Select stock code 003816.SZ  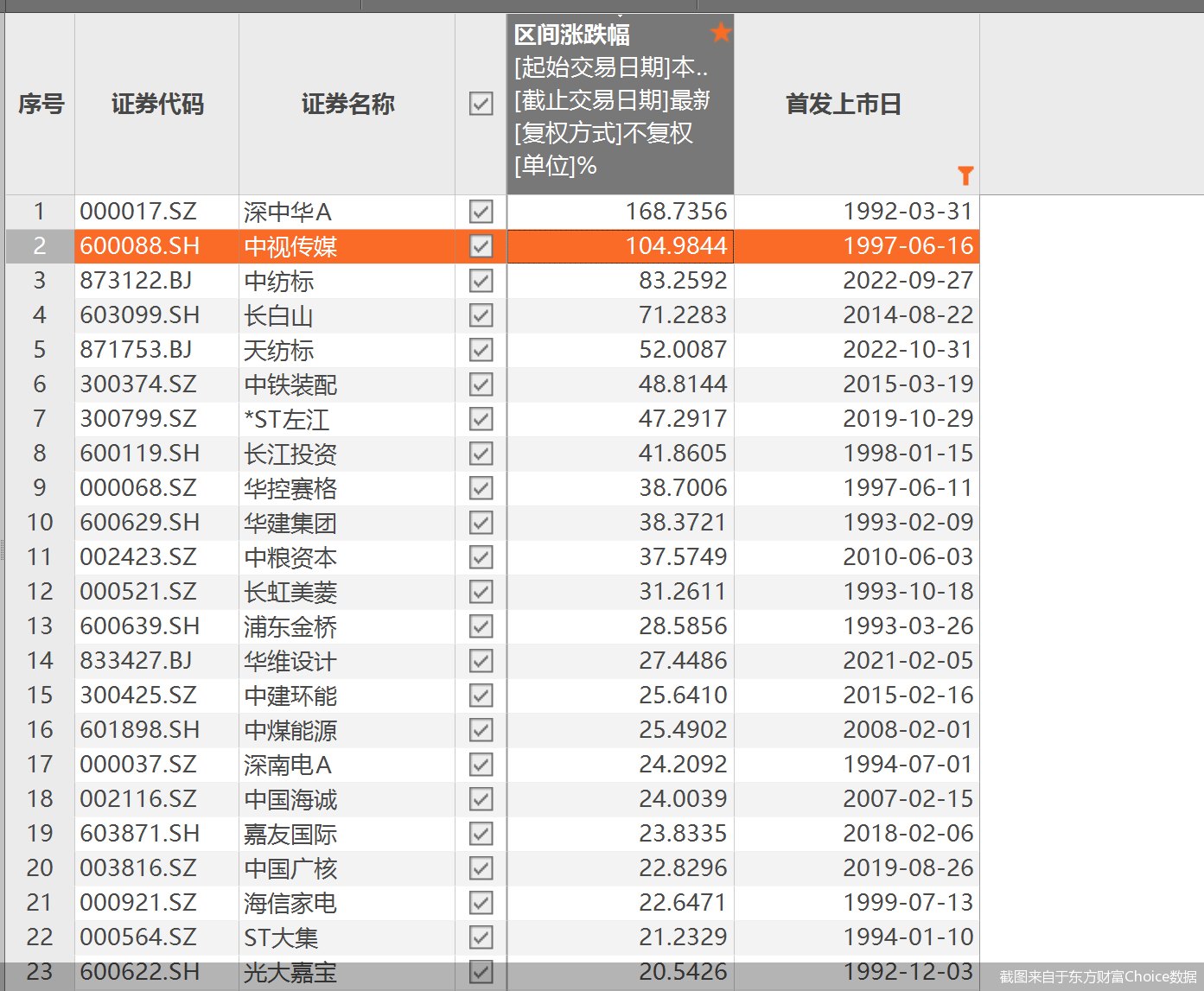[x=138, y=868]
